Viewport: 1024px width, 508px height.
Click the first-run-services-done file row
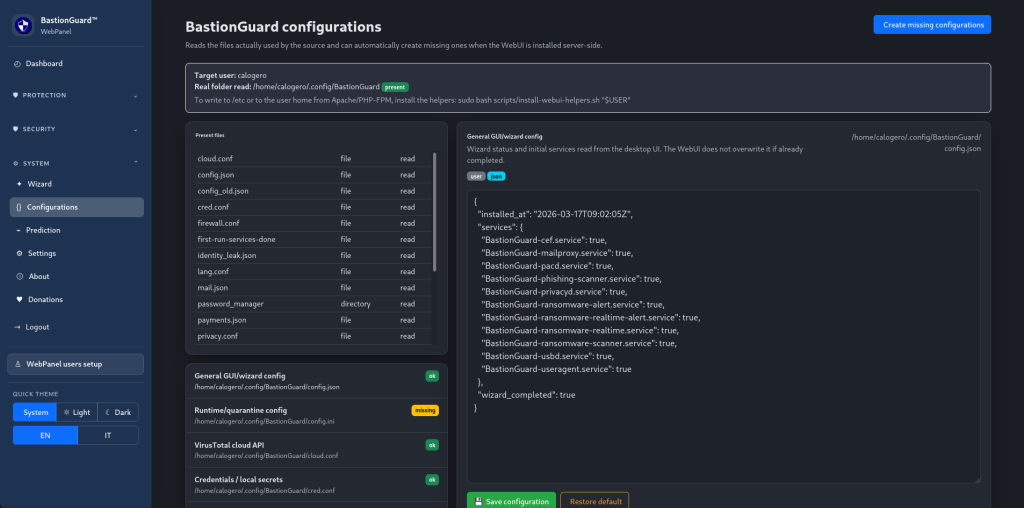click(313, 240)
